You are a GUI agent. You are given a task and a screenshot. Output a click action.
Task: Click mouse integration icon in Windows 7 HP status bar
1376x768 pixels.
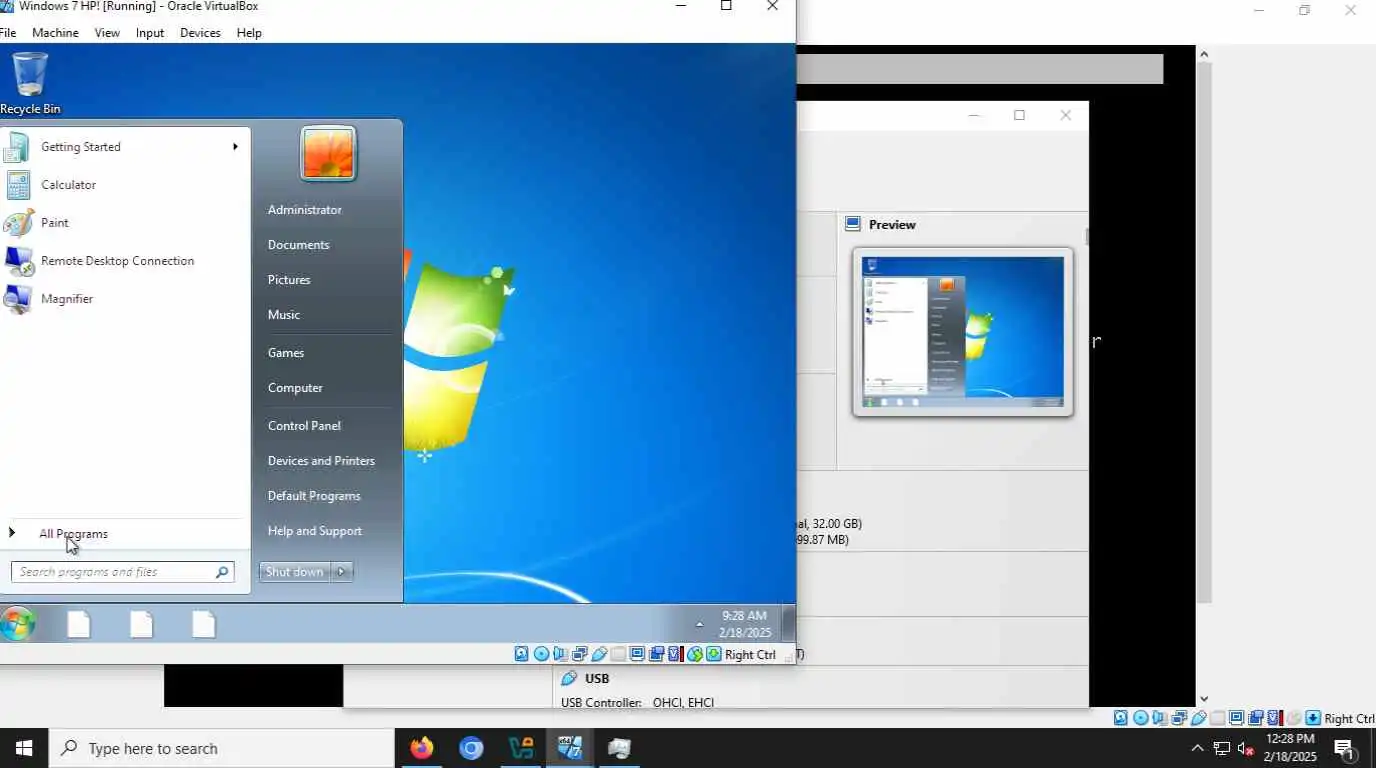coord(695,654)
